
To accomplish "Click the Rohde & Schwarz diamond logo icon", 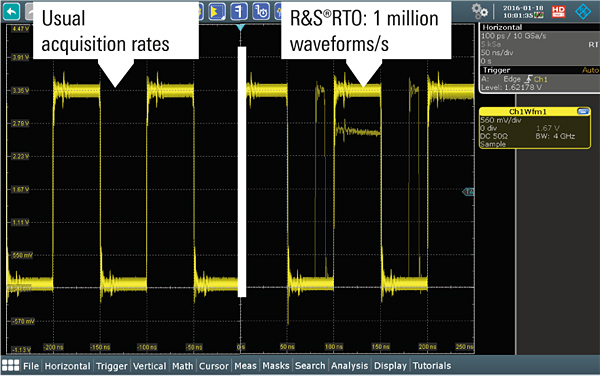I will [583, 11].
